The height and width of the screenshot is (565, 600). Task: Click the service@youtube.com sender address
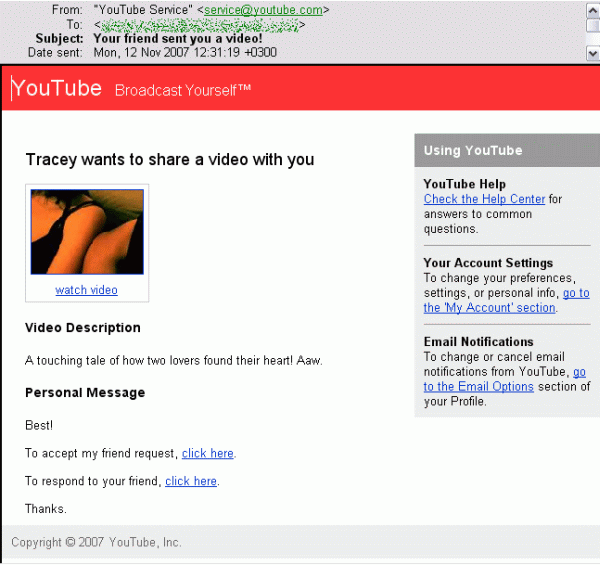(x=263, y=10)
